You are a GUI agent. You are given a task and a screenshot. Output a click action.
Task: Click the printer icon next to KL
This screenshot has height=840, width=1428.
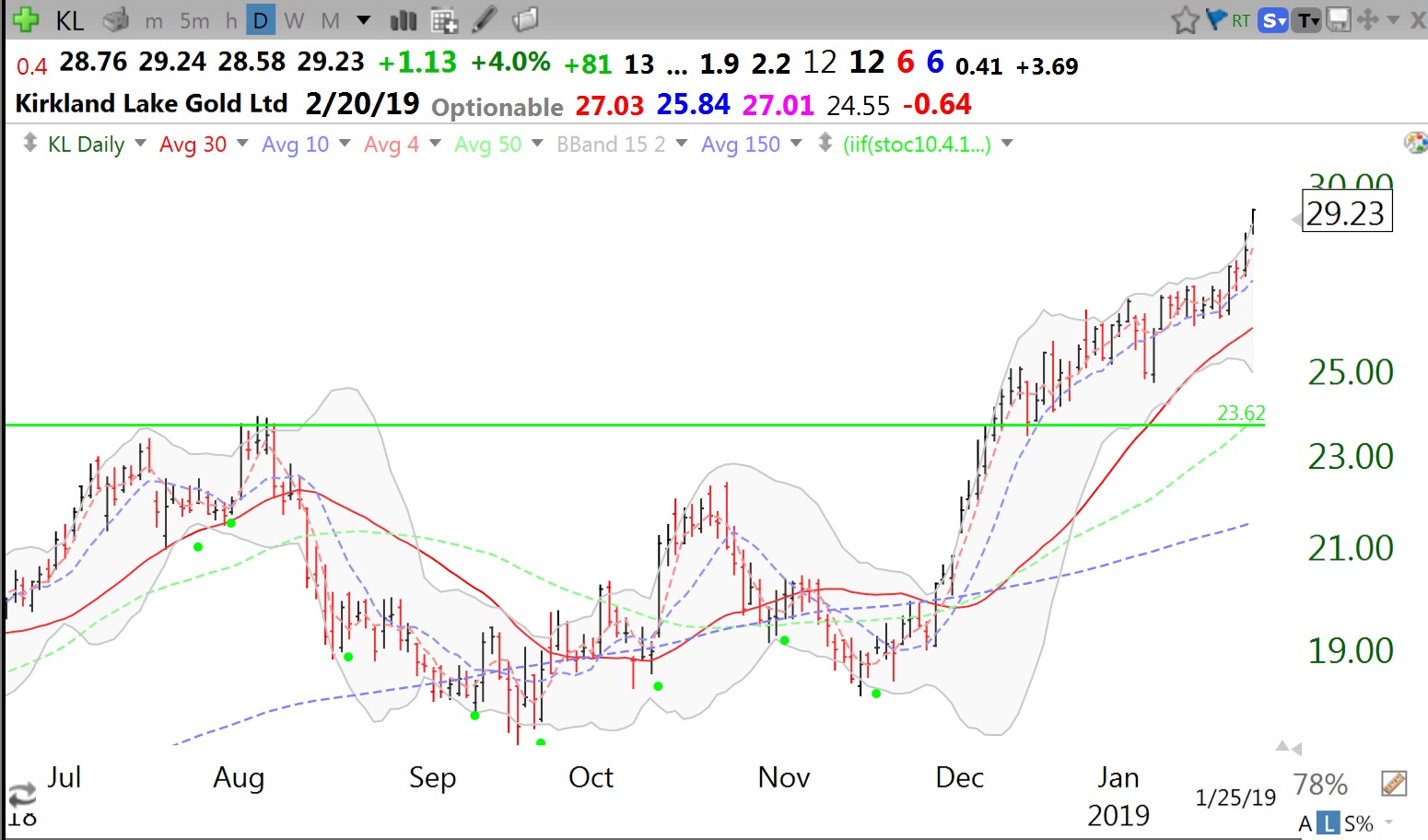point(116,19)
